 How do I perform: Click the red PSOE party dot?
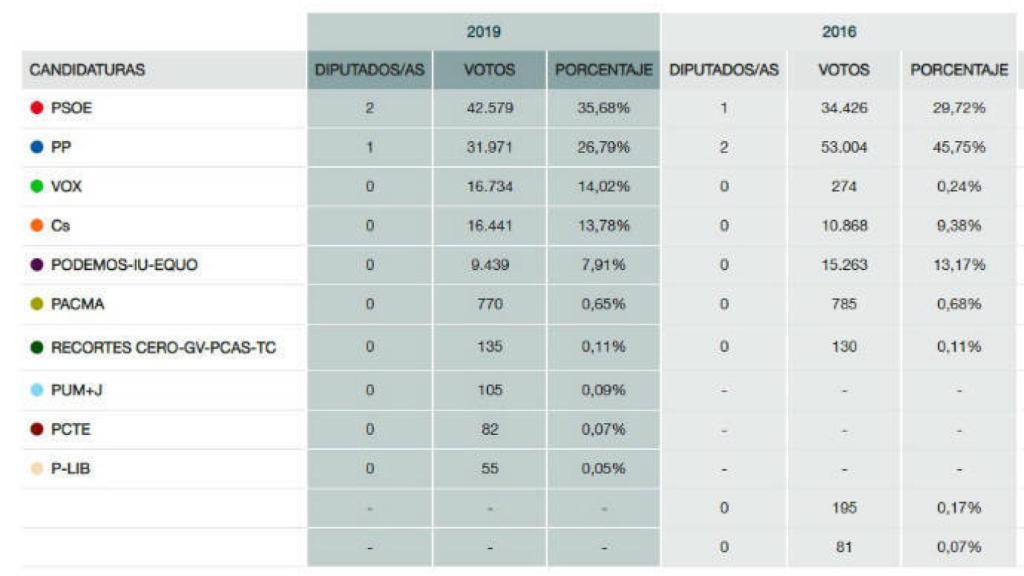point(37,108)
